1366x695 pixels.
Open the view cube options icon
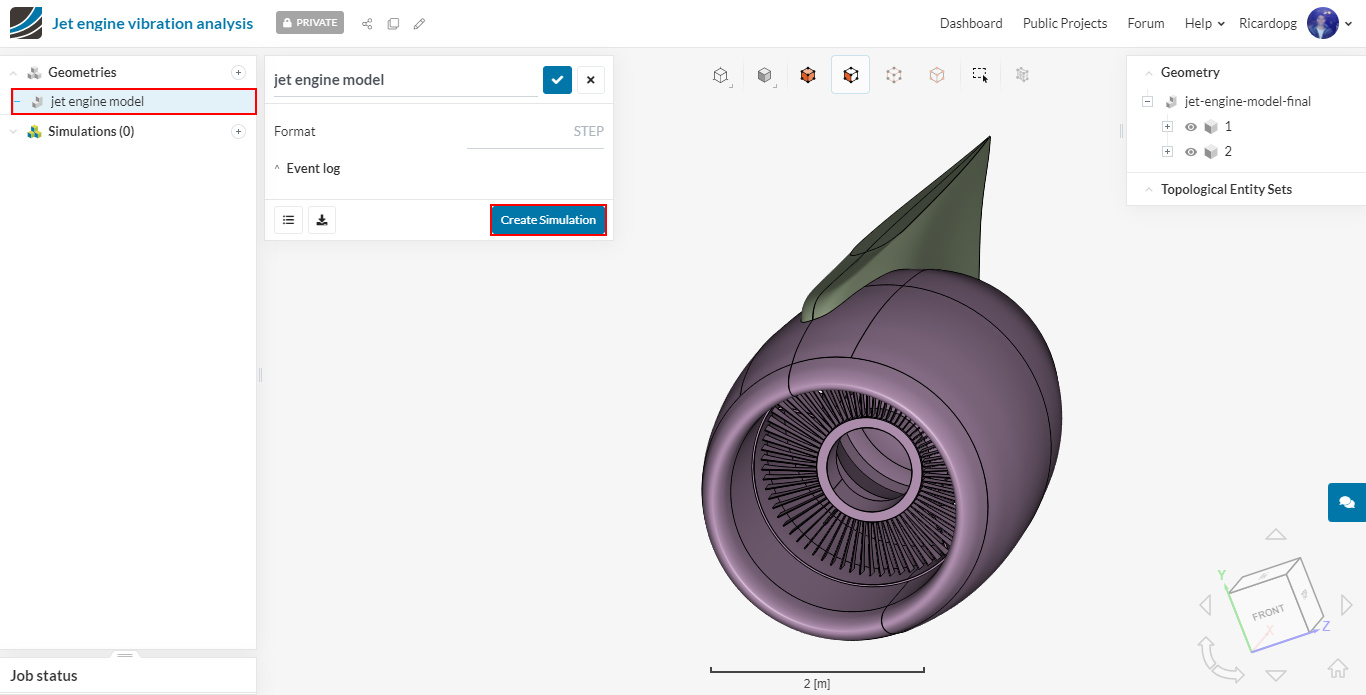pos(720,75)
